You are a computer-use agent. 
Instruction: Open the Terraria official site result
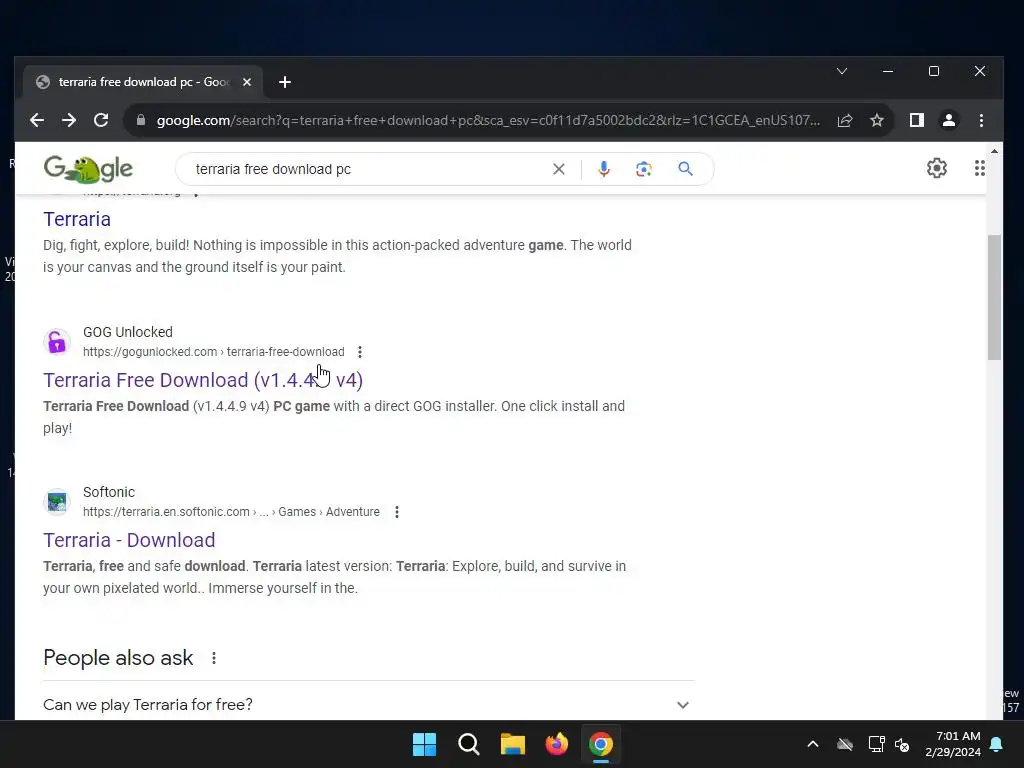pyautogui.click(x=77, y=219)
